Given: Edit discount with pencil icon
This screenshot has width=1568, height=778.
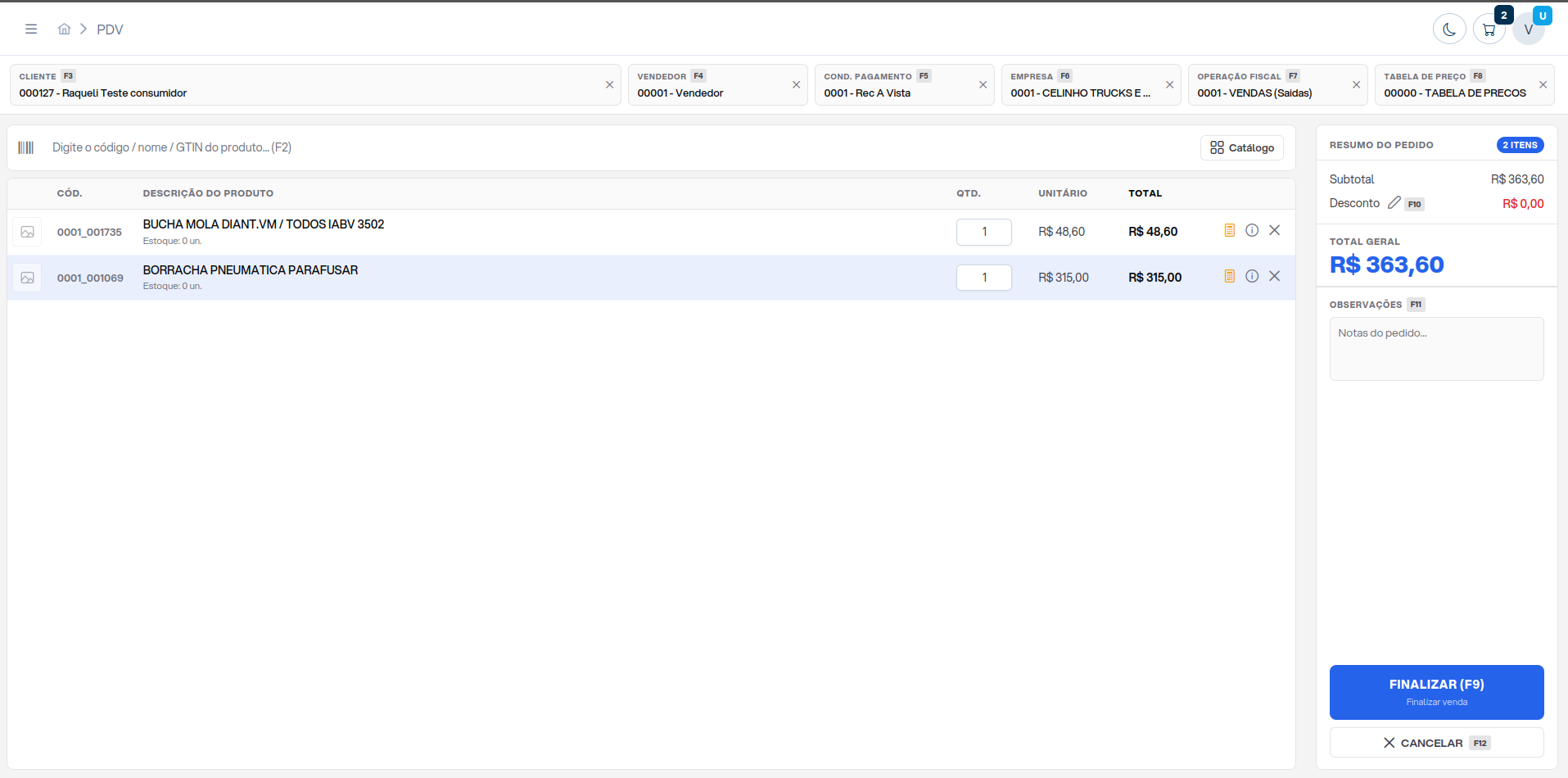Looking at the screenshot, I should [x=1394, y=202].
